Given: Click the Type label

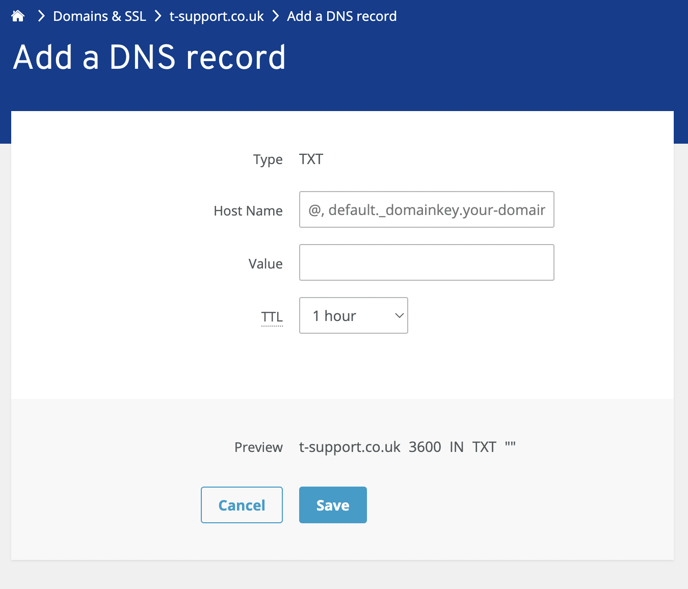Looking at the screenshot, I should [x=268, y=159].
